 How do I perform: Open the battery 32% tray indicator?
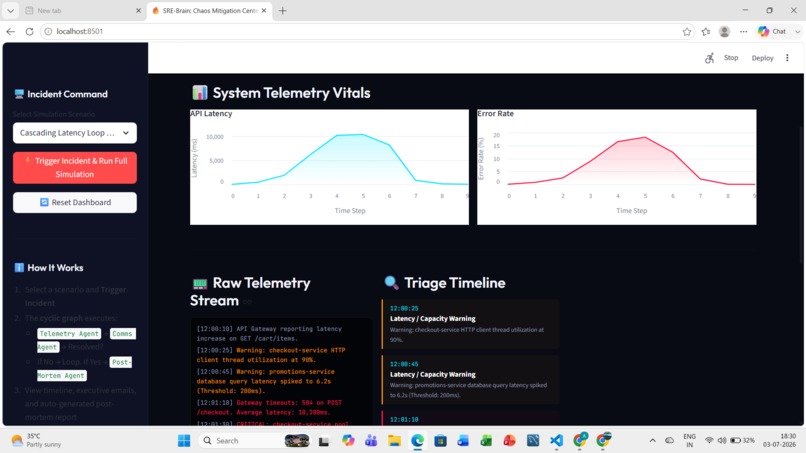743,441
